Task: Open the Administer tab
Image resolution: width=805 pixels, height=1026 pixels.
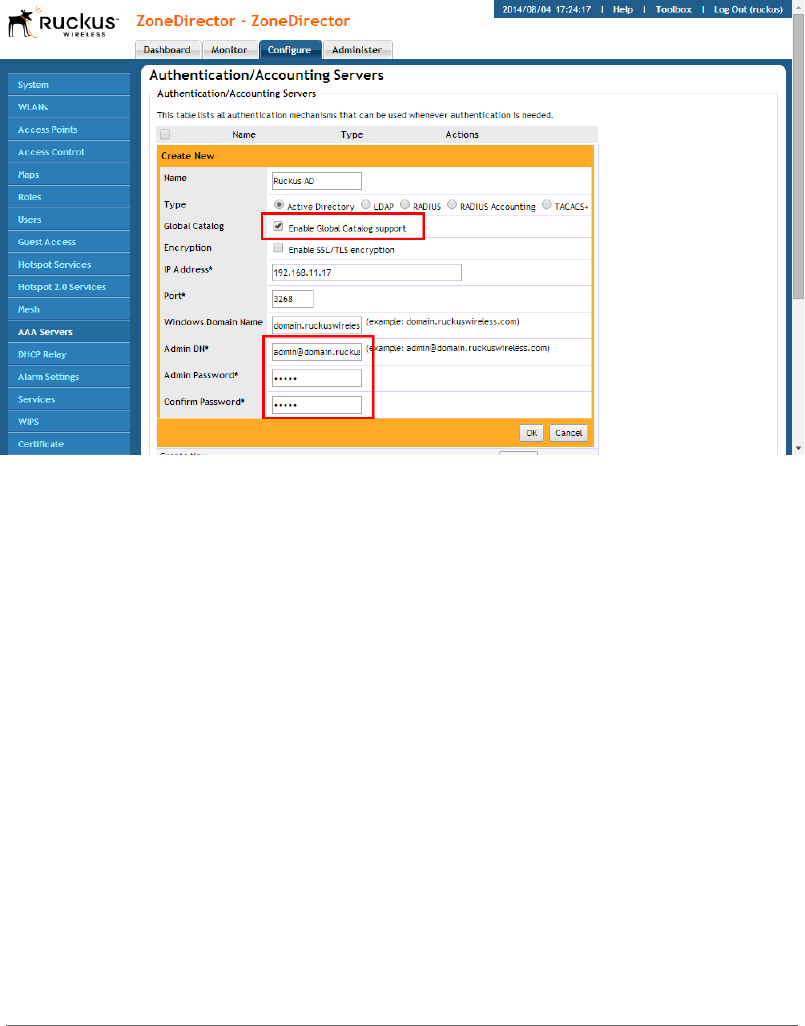Action: click(x=357, y=50)
